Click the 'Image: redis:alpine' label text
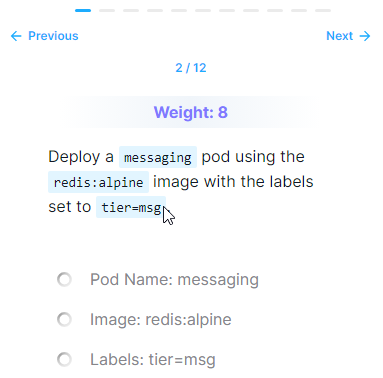The image size is (383, 378). pyautogui.click(x=161, y=320)
